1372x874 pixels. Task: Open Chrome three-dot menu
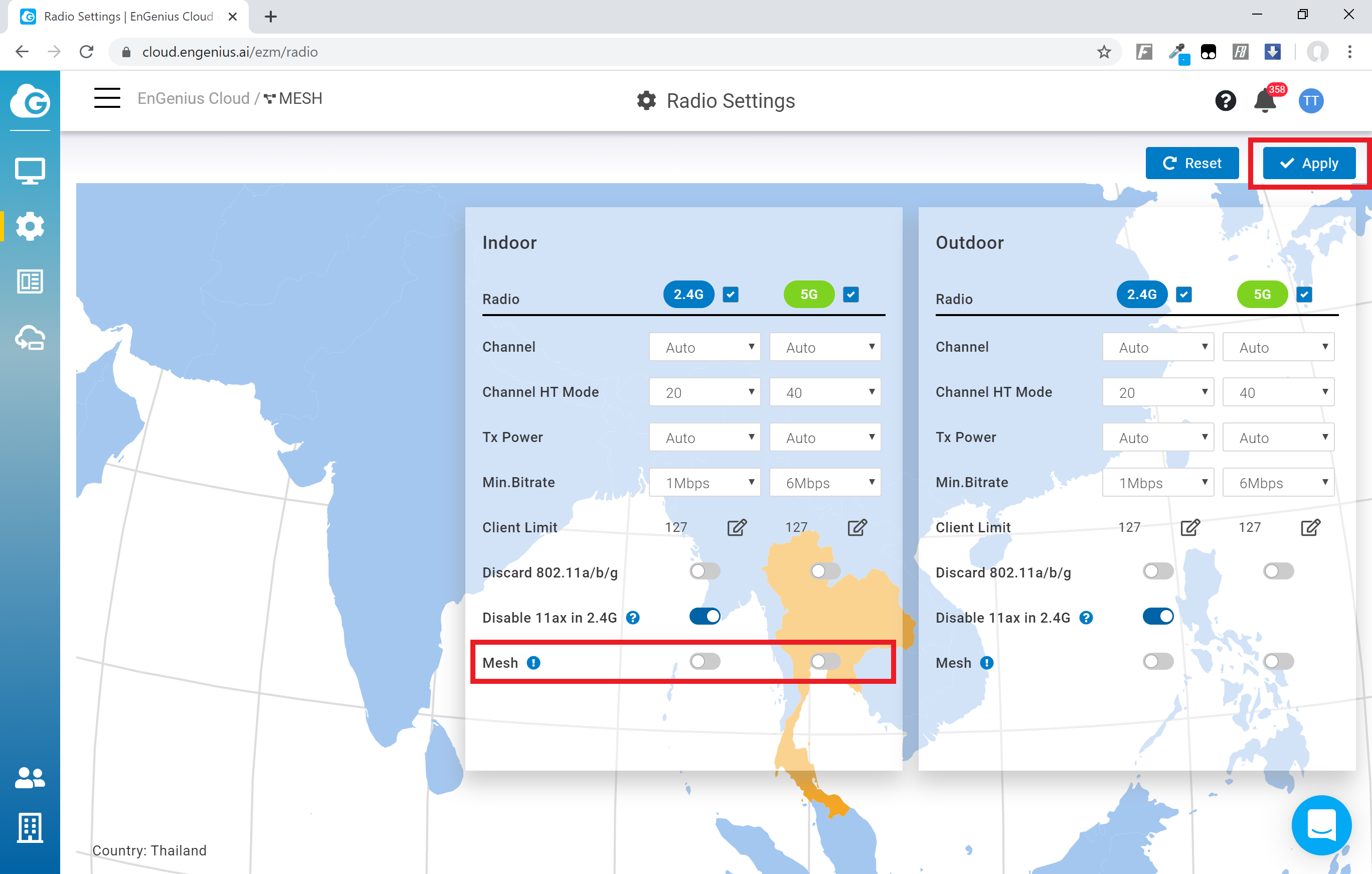pyautogui.click(x=1349, y=52)
